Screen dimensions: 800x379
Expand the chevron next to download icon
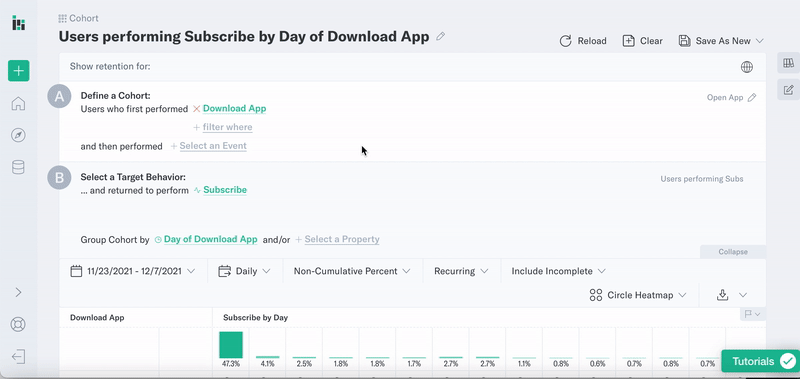(743, 295)
